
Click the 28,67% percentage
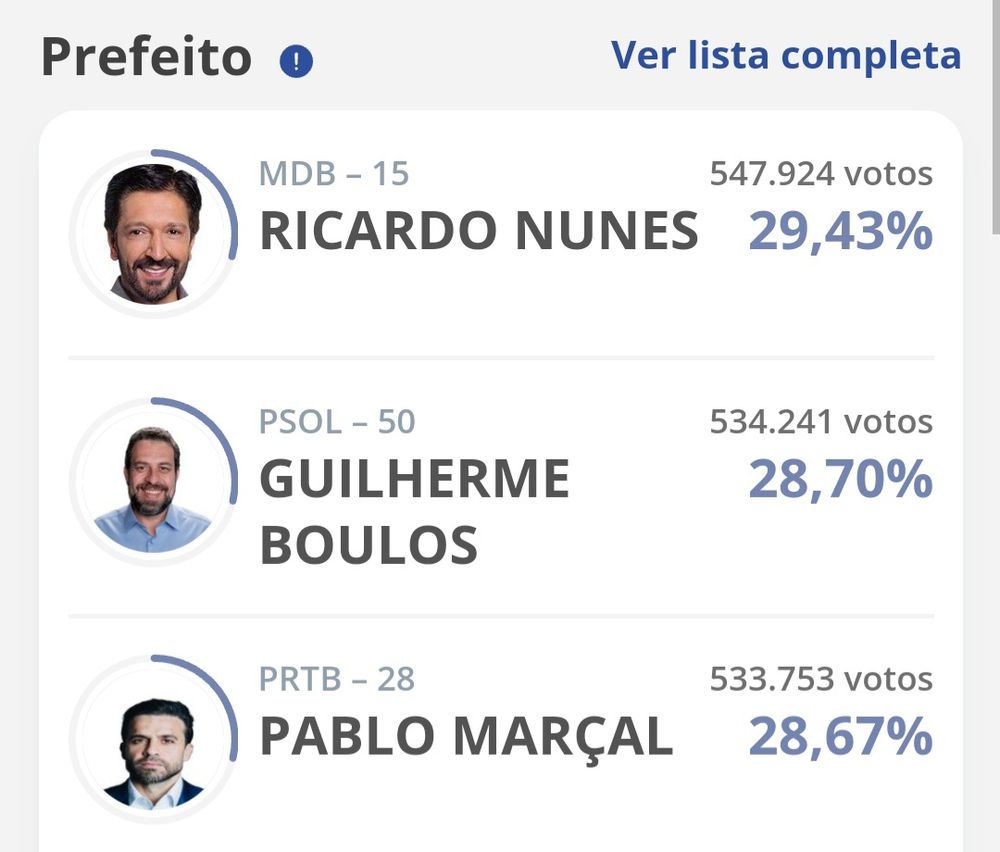(840, 738)
